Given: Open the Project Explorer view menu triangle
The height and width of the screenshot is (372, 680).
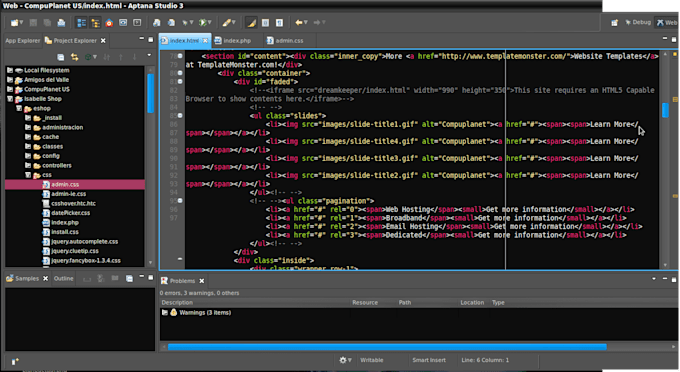Looking at the screenshot, I should [149, 55].
